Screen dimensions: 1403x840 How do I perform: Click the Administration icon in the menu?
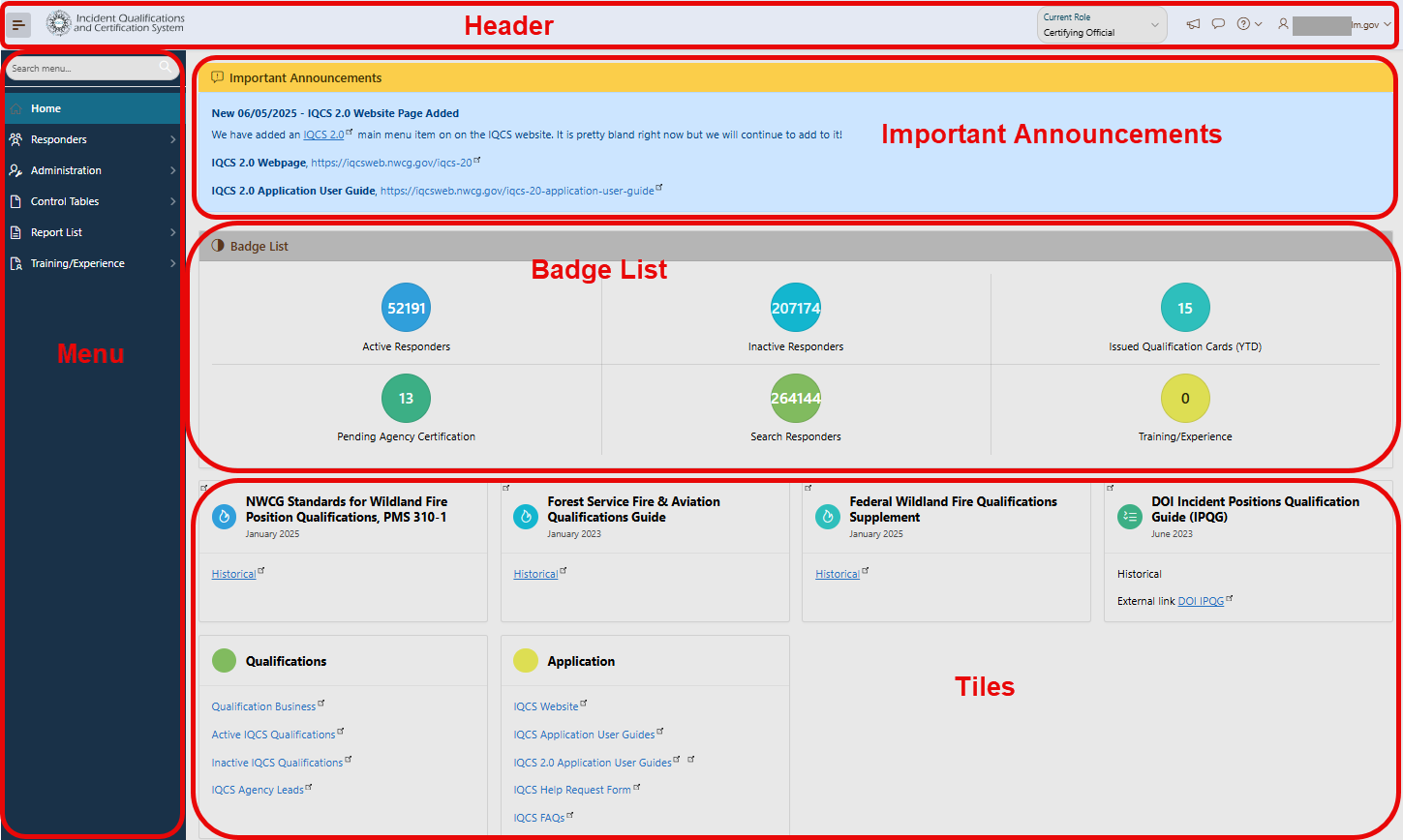[15, 170]
